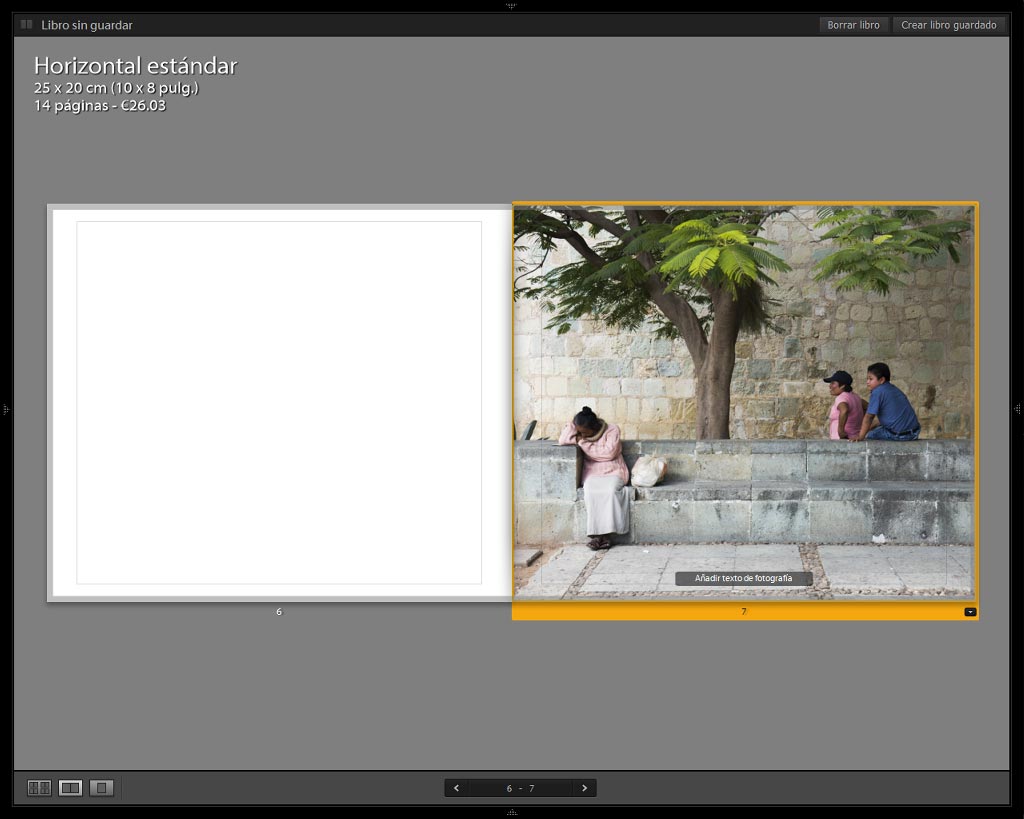Screen dimensions: 1024x819
Task: Click Borrar libro button
Action: click(854, 25)
